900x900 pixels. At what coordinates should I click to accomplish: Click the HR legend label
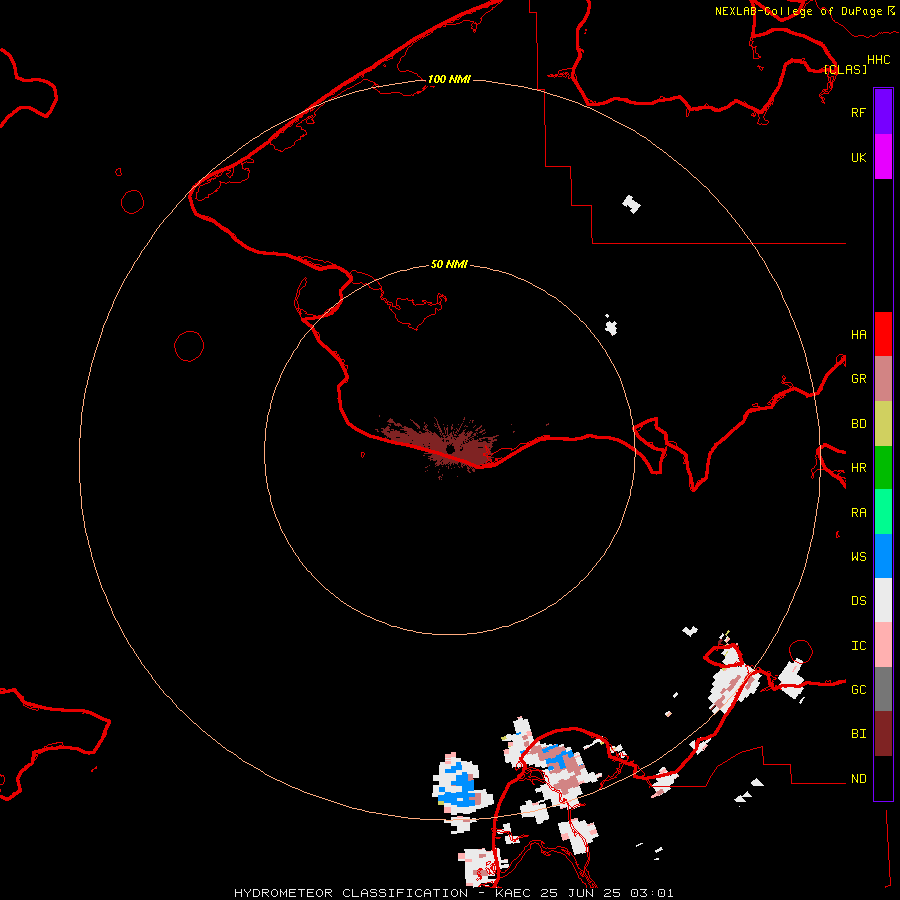(x=858, y=468)
